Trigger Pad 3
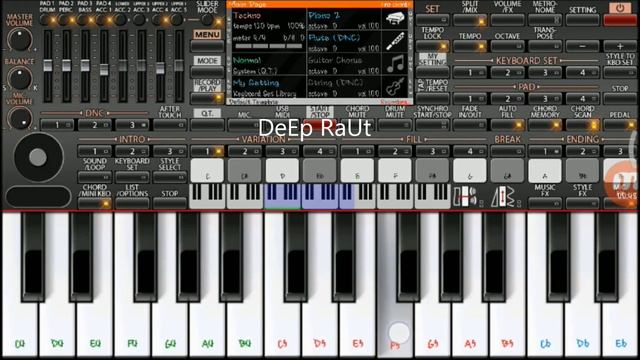640x360 pixels. click(545, 98)
